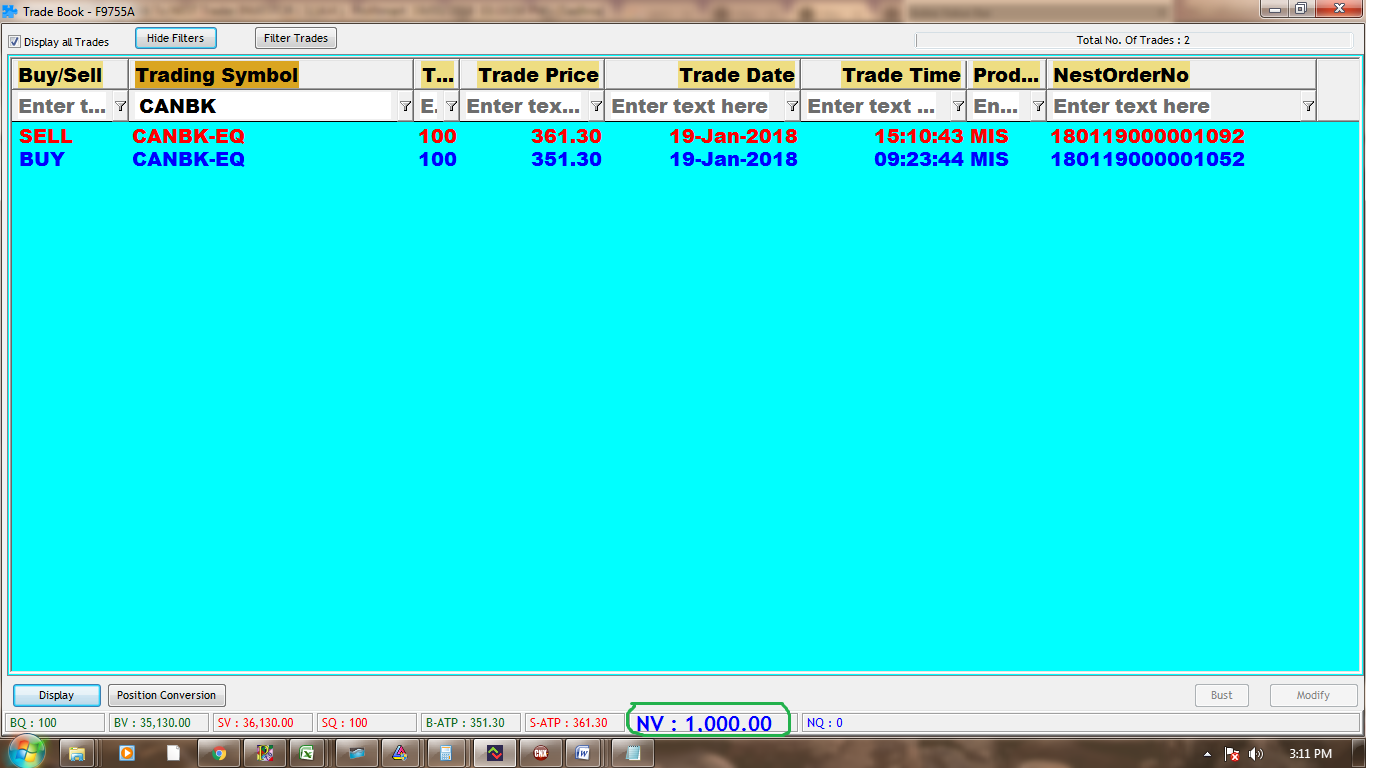Viewport: 1380px width, 768px height.
Task: Open Windows Media Player from the taskbar
Action: pyautogui.click(x=127, y=752)
